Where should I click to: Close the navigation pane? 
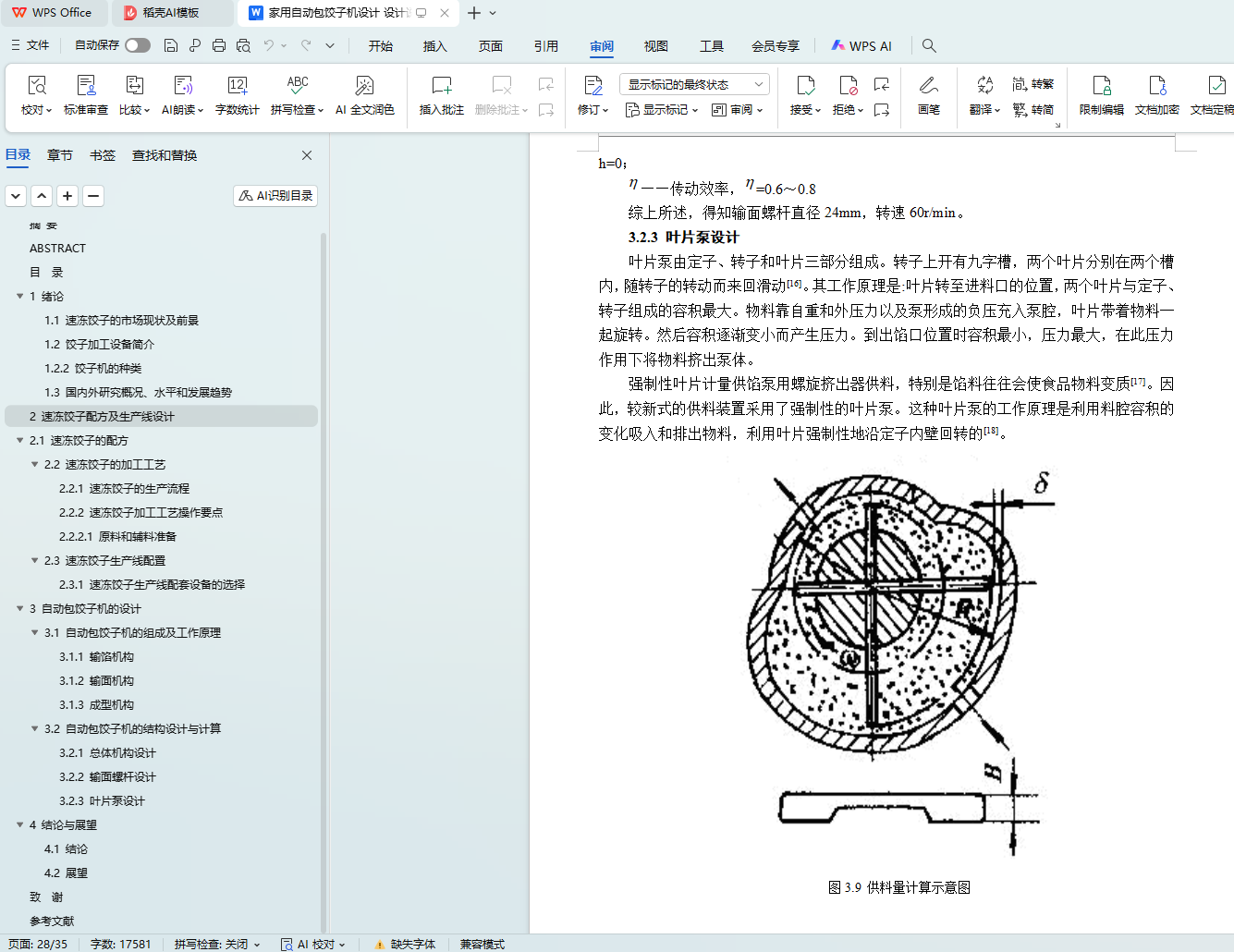pyautogui.click(x=307, y=155)
